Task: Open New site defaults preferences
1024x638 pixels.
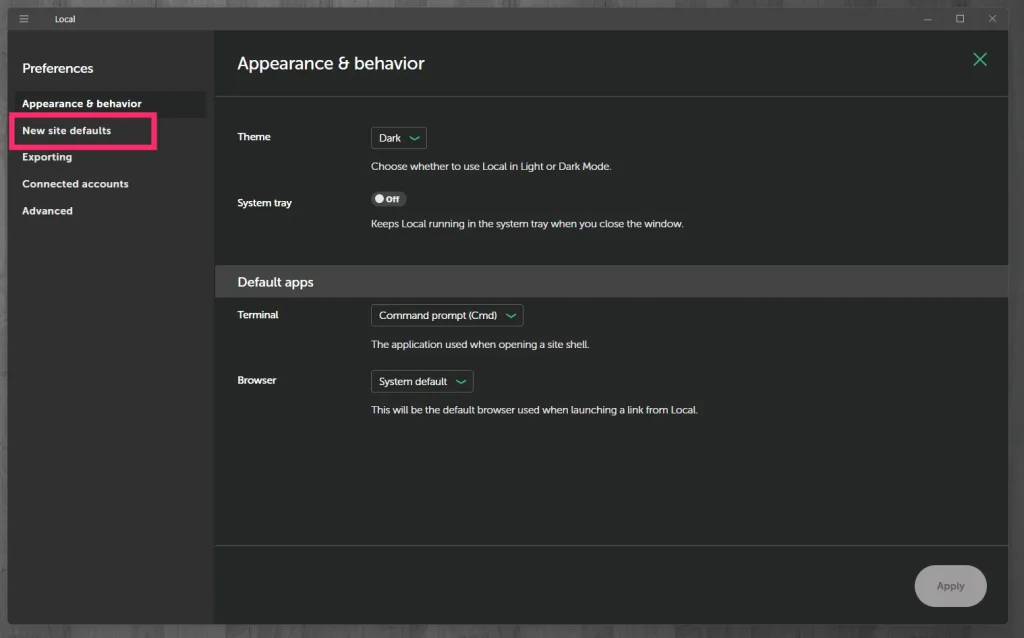Action: 67,131
